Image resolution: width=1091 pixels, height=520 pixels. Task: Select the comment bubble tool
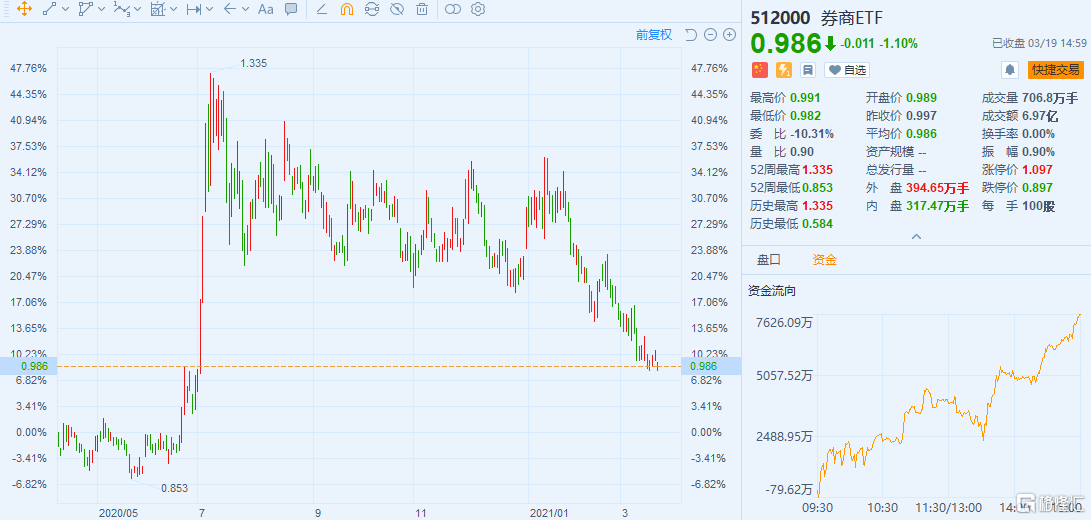[291, 10]
